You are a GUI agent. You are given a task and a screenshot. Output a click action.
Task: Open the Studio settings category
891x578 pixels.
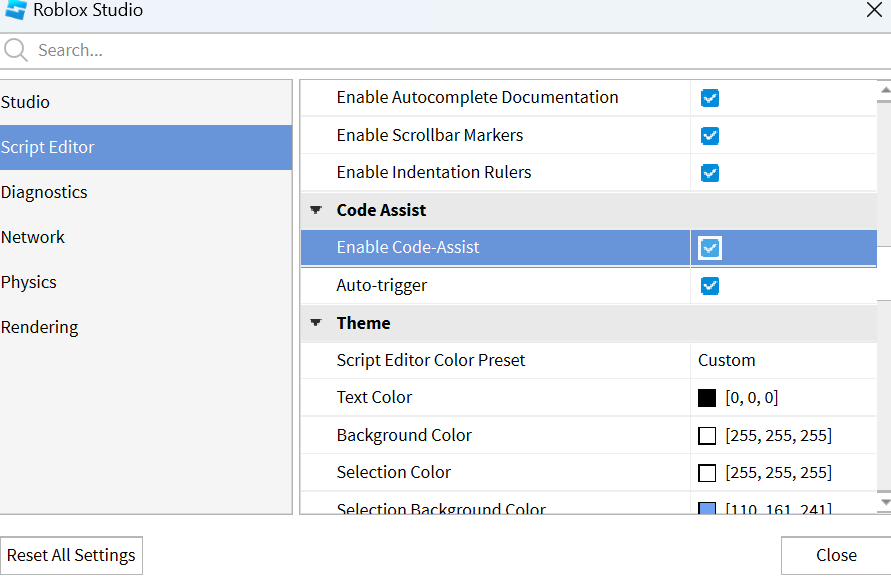pyautogui.click(x=26, y=102)
